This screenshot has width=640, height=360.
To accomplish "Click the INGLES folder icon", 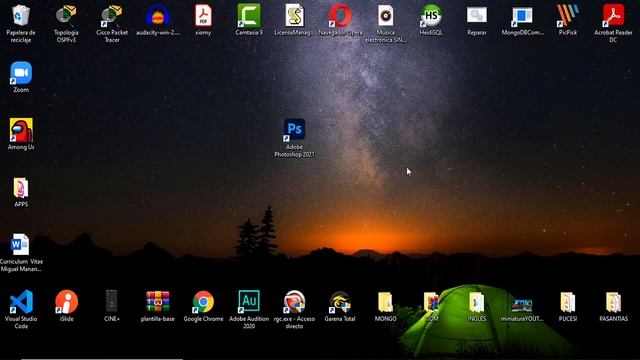I will tap(476, 302).
